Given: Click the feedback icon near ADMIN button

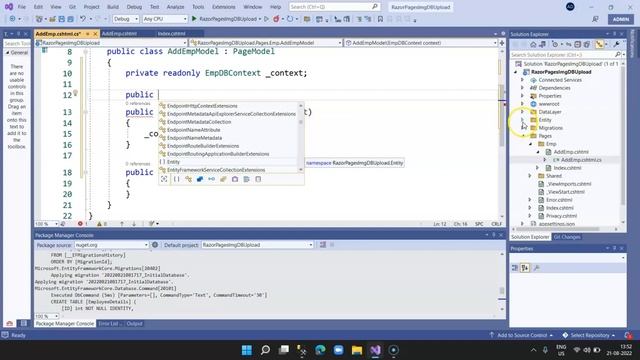Looking at the screenshot, I should 596,19.
